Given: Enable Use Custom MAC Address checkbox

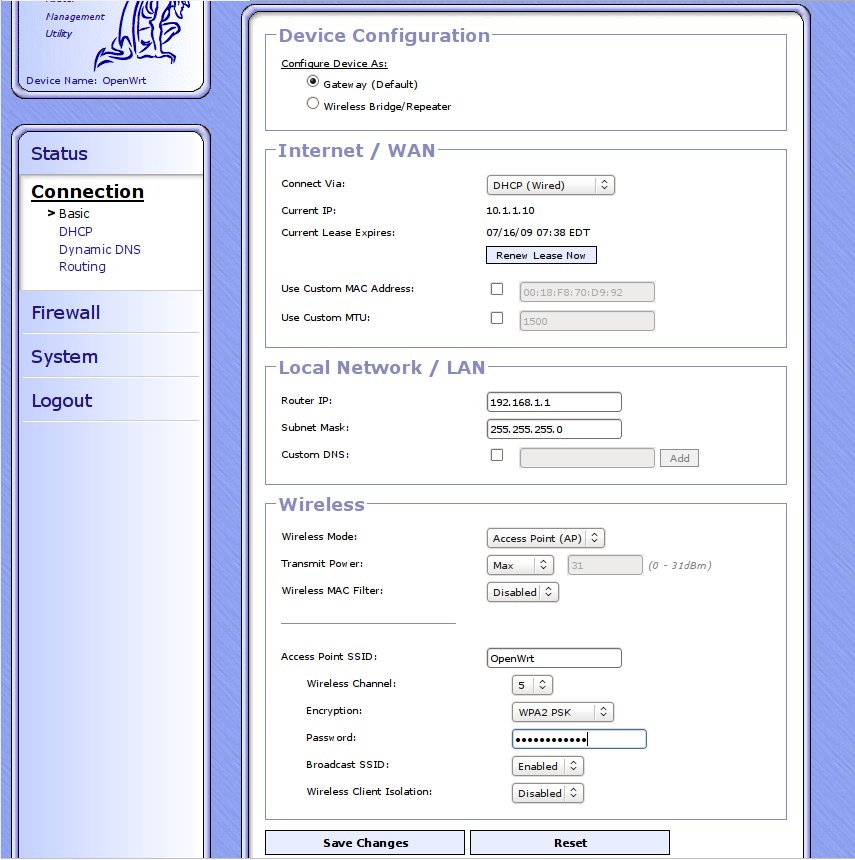Looking at the screenshot, I should 497,289.
